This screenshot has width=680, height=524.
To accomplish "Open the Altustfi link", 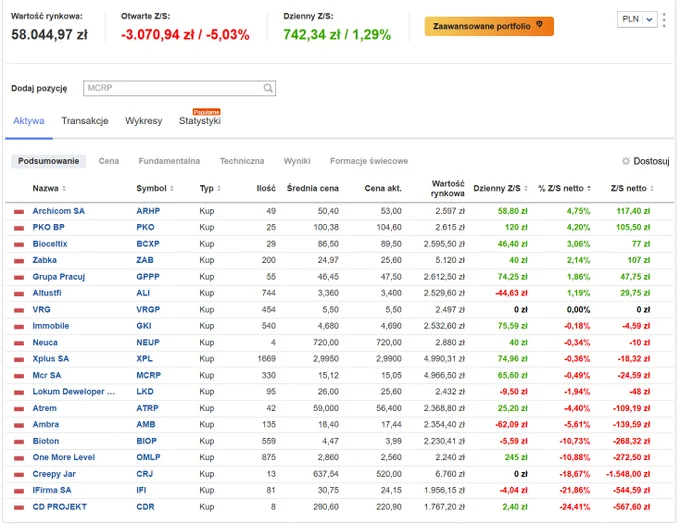I will [x=47, y=293].
